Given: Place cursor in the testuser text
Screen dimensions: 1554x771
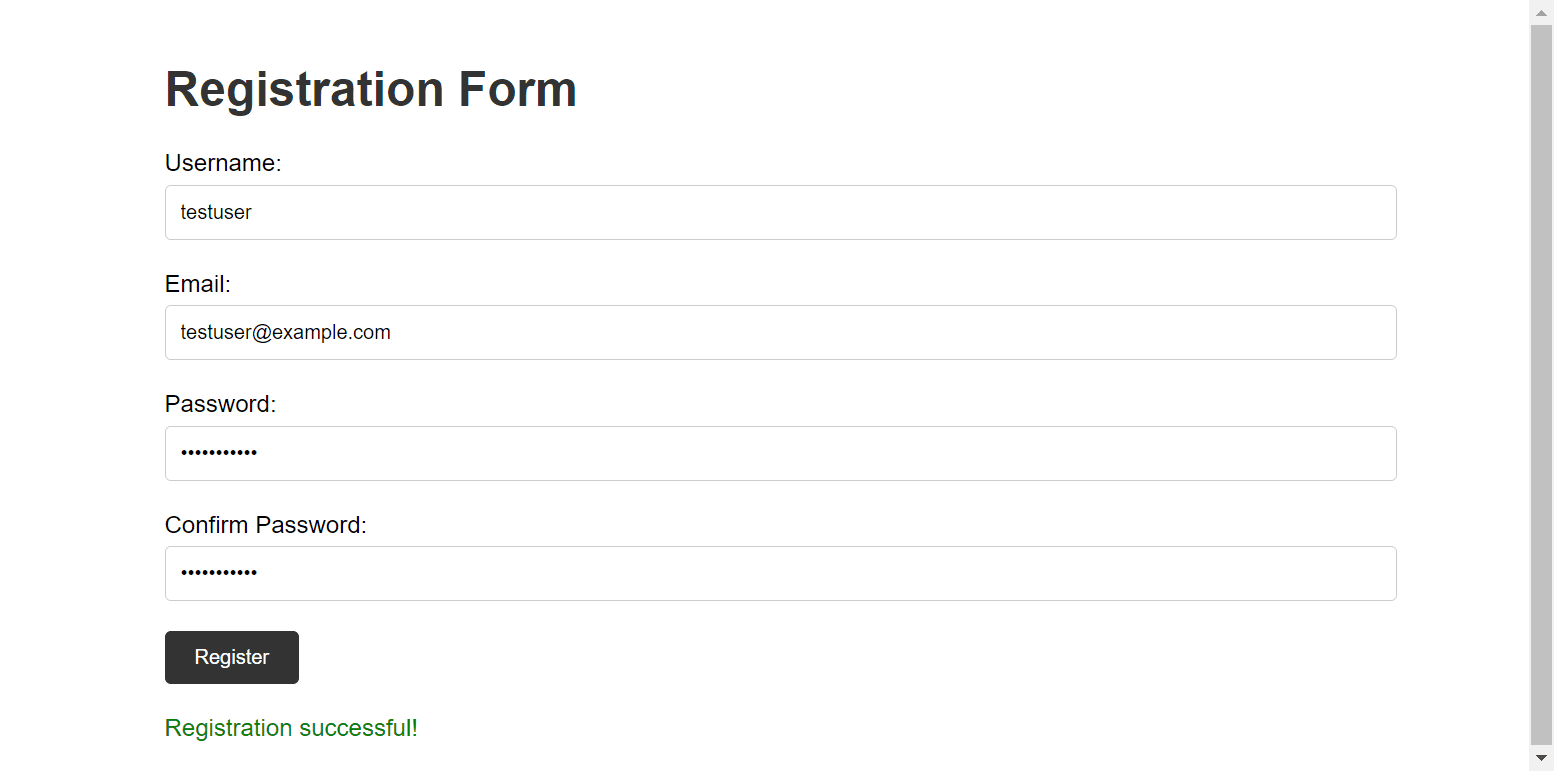Looking at the screenshot, I should coord(216,212).
